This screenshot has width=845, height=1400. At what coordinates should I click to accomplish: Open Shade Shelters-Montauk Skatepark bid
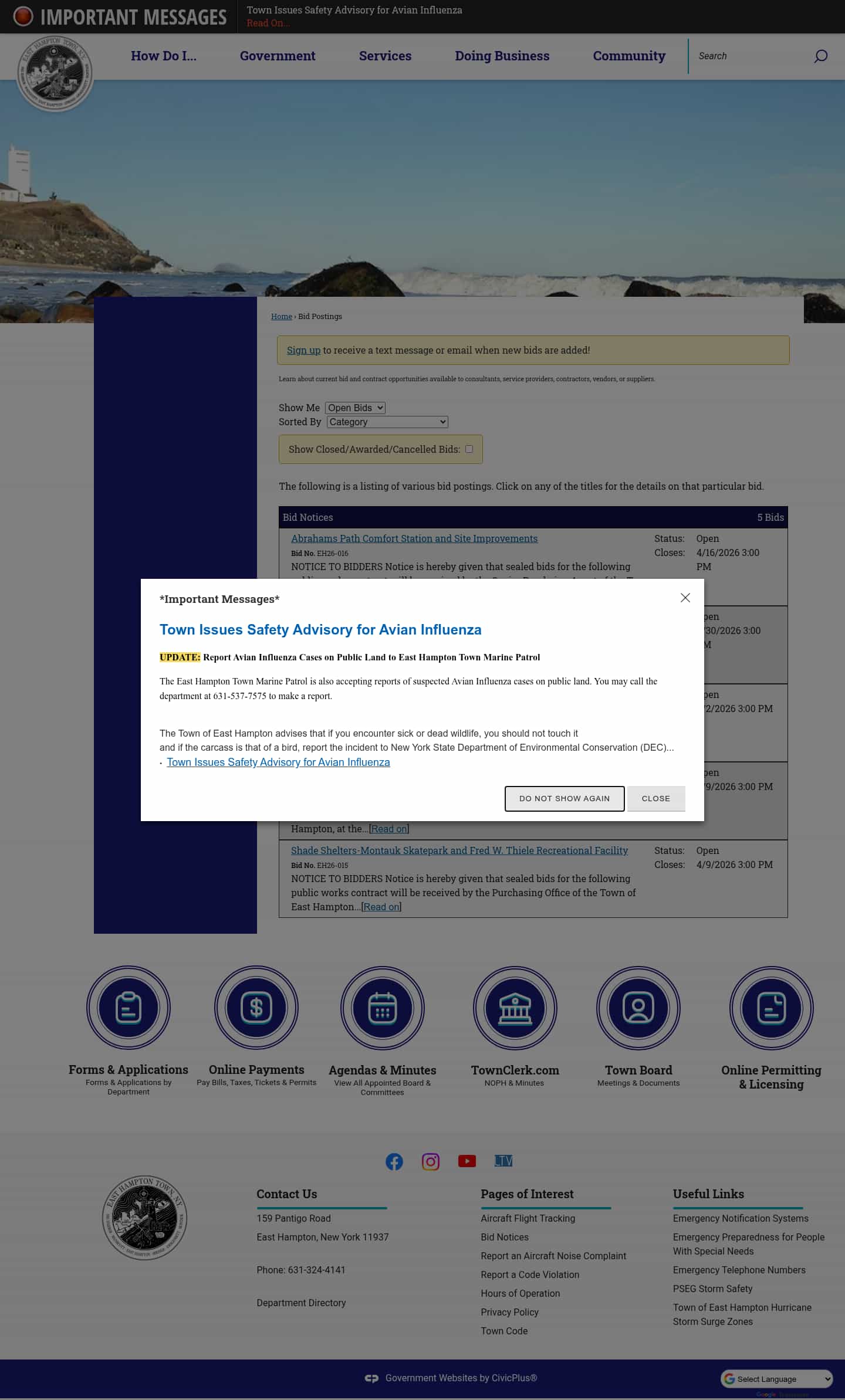pyautogui.click(x=459, y=850)
